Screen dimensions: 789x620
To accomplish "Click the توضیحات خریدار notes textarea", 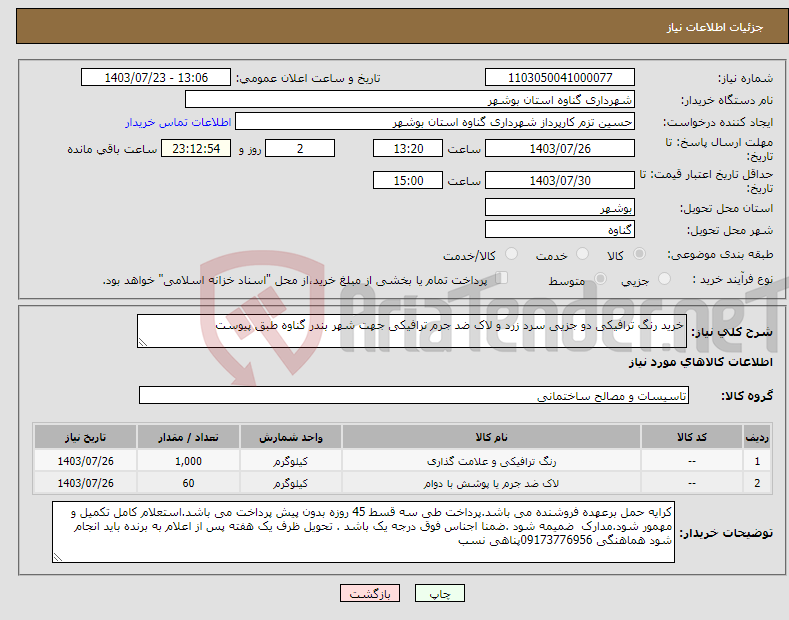I will [x=363, y=532].
